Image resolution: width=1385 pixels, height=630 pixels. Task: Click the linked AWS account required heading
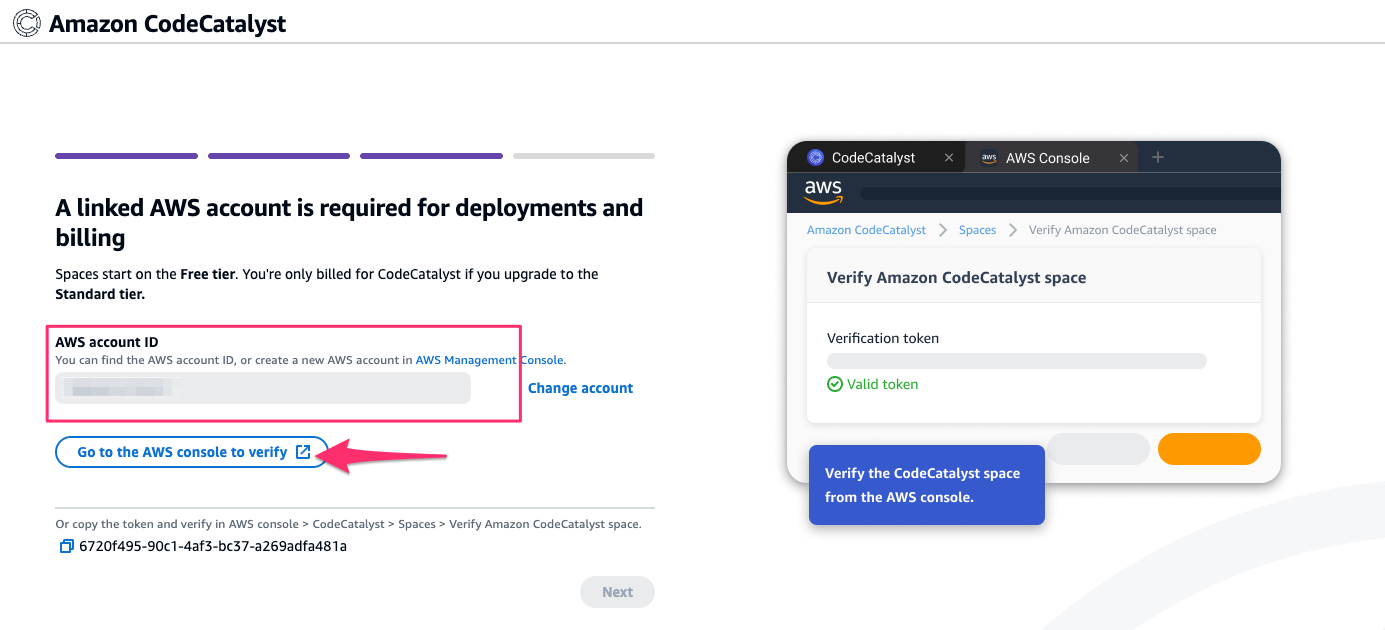(349, 223)
